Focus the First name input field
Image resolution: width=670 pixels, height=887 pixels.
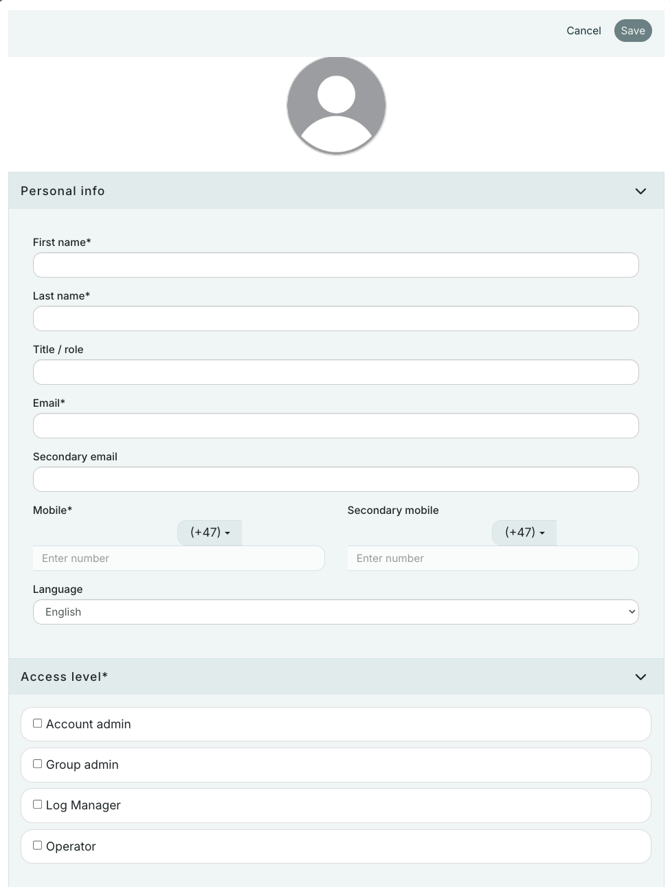click(x=336, y=265)
